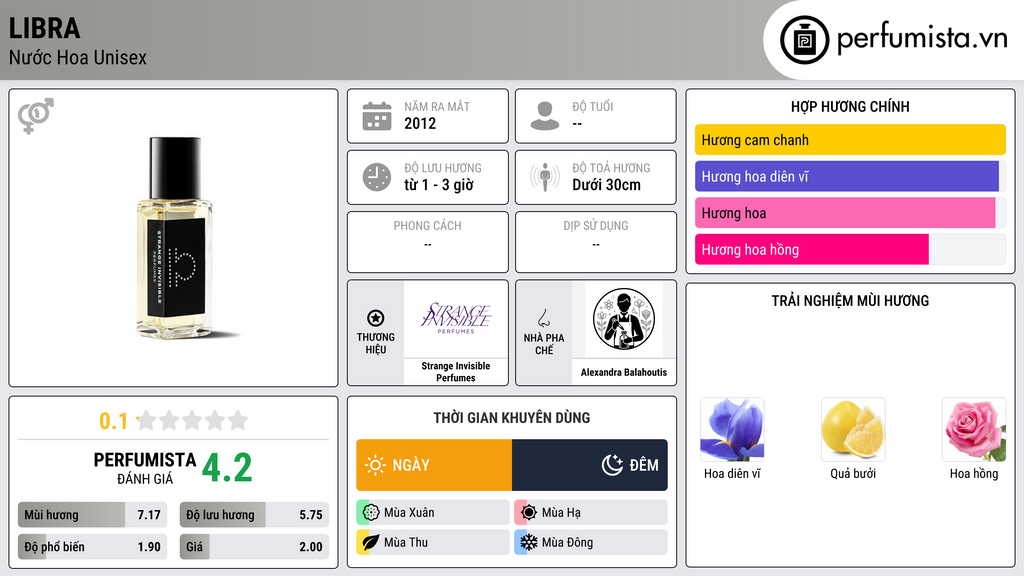1024x576 pixels.
Task: Click the magenta Hương hoa hồng bar
Action: pyautogui.click(x=812, y=249)
